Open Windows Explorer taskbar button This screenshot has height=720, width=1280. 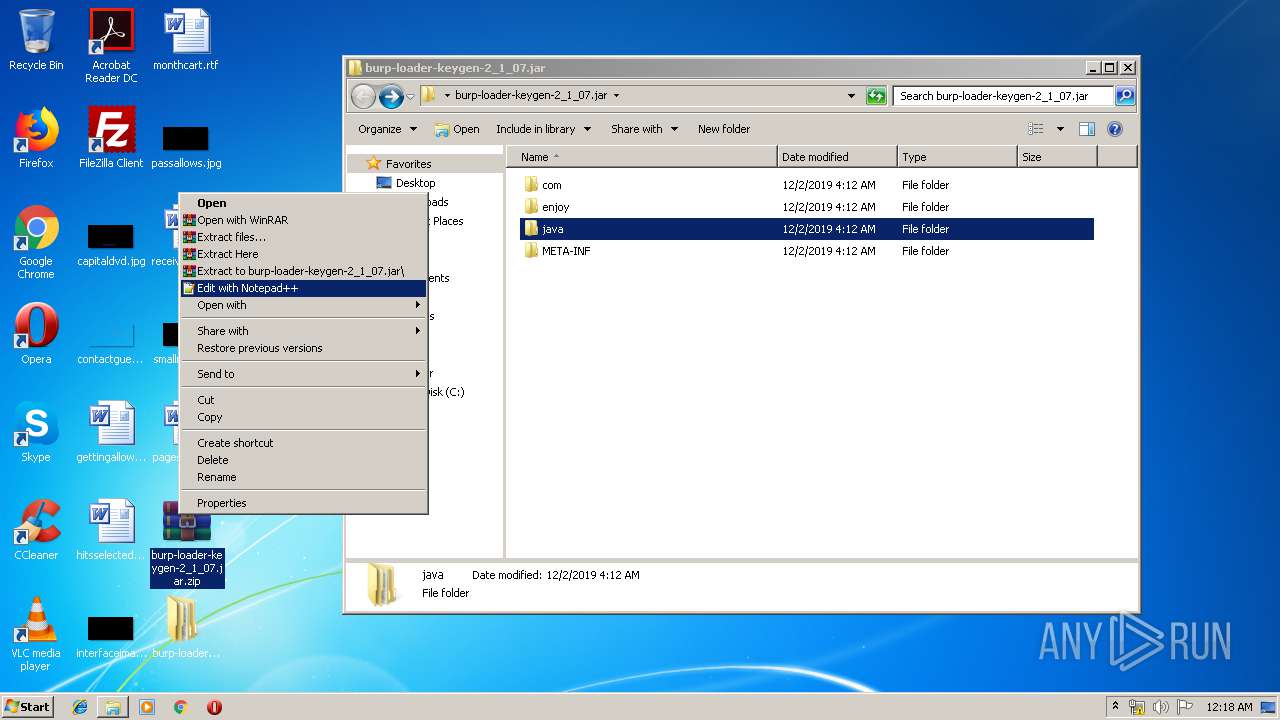[113, 707]
